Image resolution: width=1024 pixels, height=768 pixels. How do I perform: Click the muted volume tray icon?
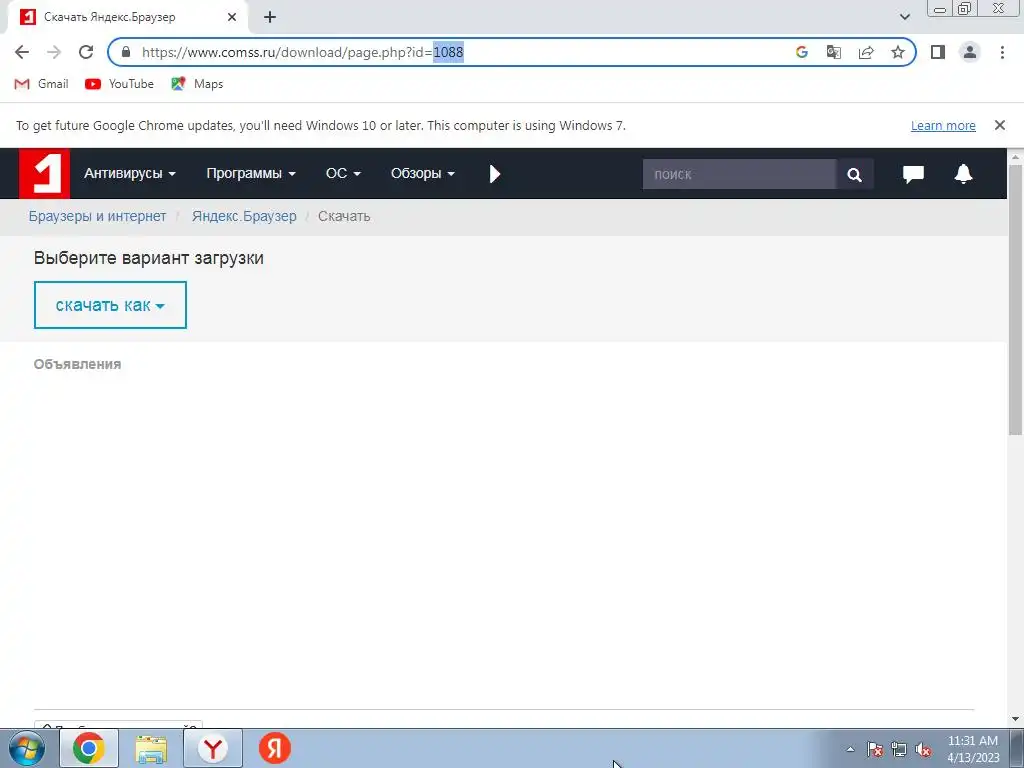tap(923, 750)
